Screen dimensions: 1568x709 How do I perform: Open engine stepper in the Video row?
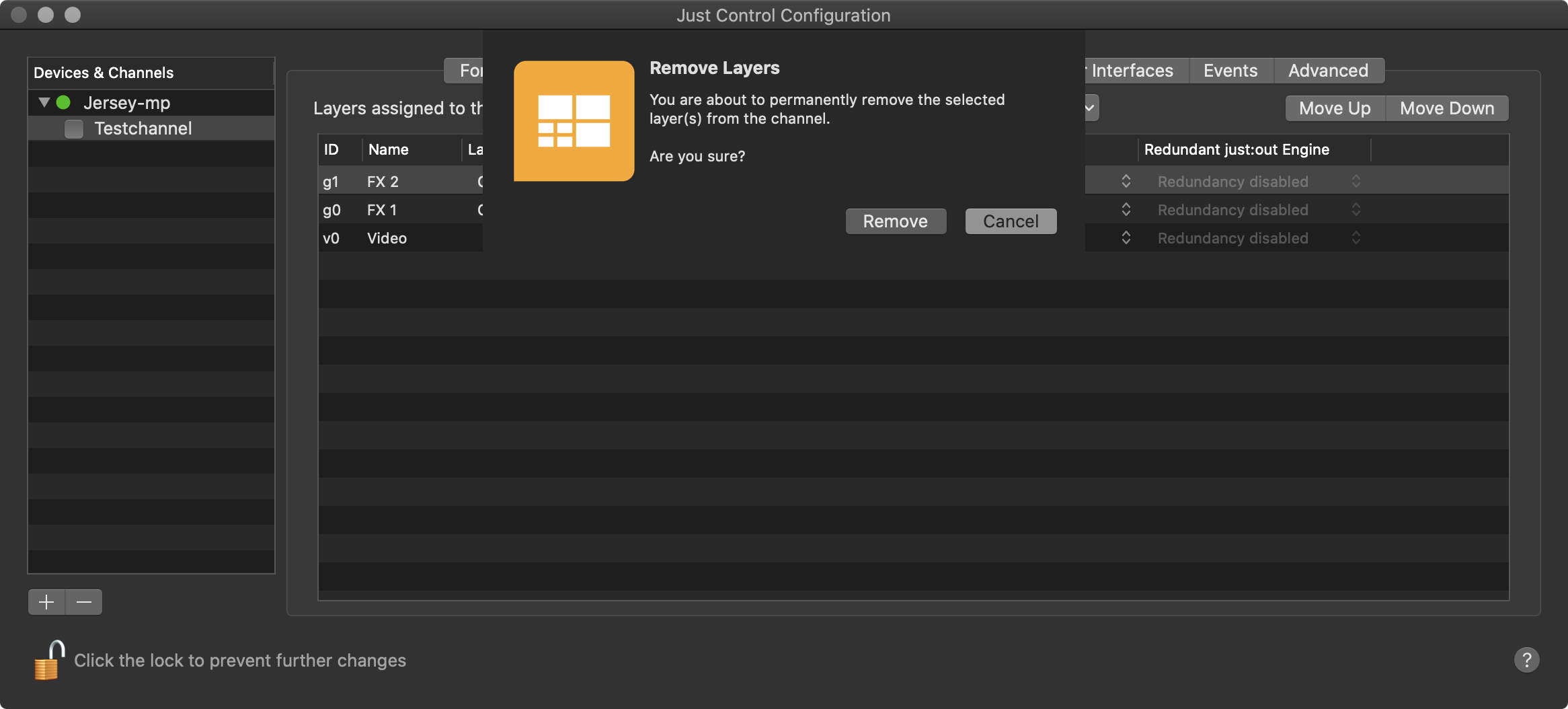pos(1126,238)
